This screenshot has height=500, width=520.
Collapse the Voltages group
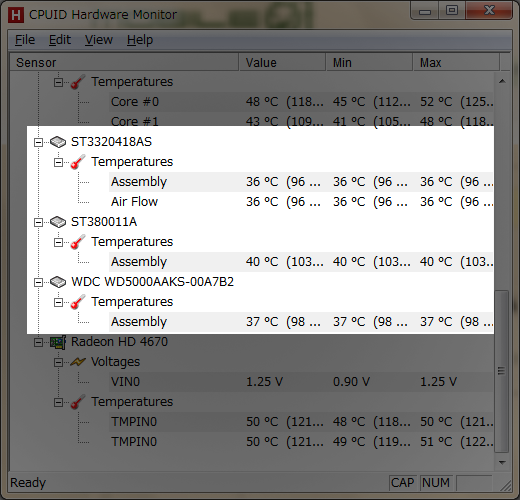tap(58, 362)
